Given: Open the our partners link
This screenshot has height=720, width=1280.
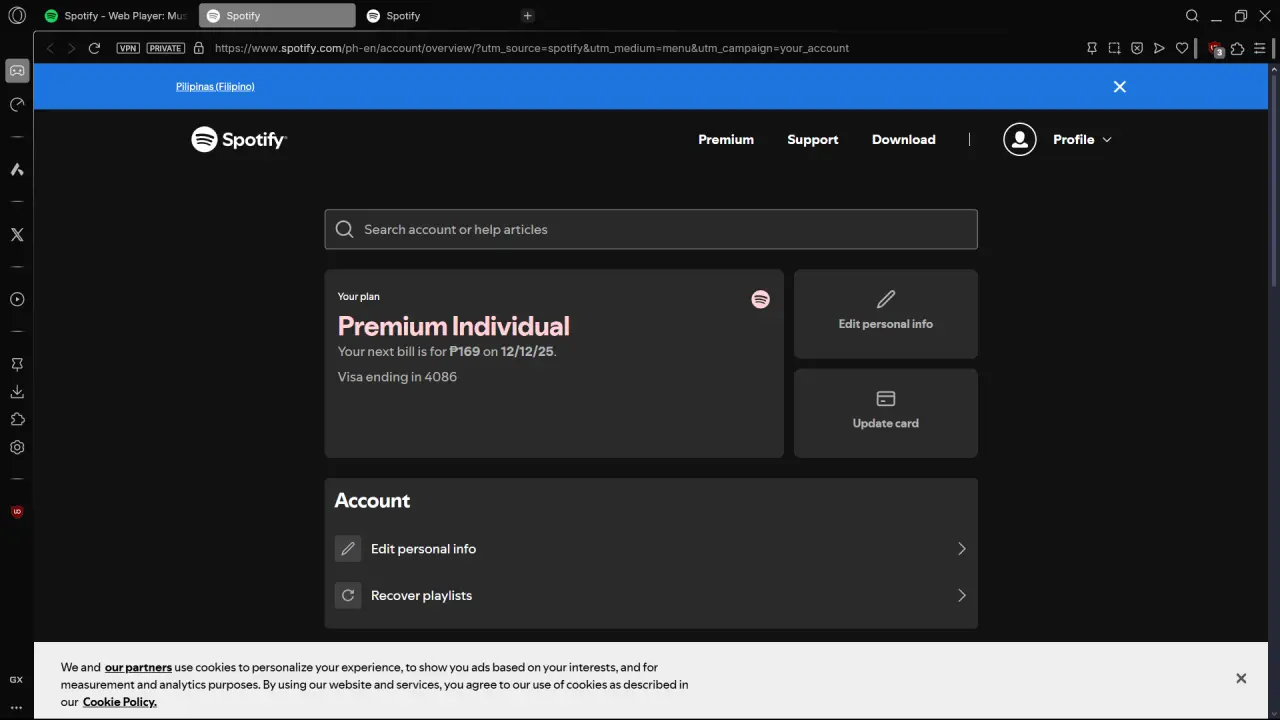Looking at the screenshot, I should [138, 667].
